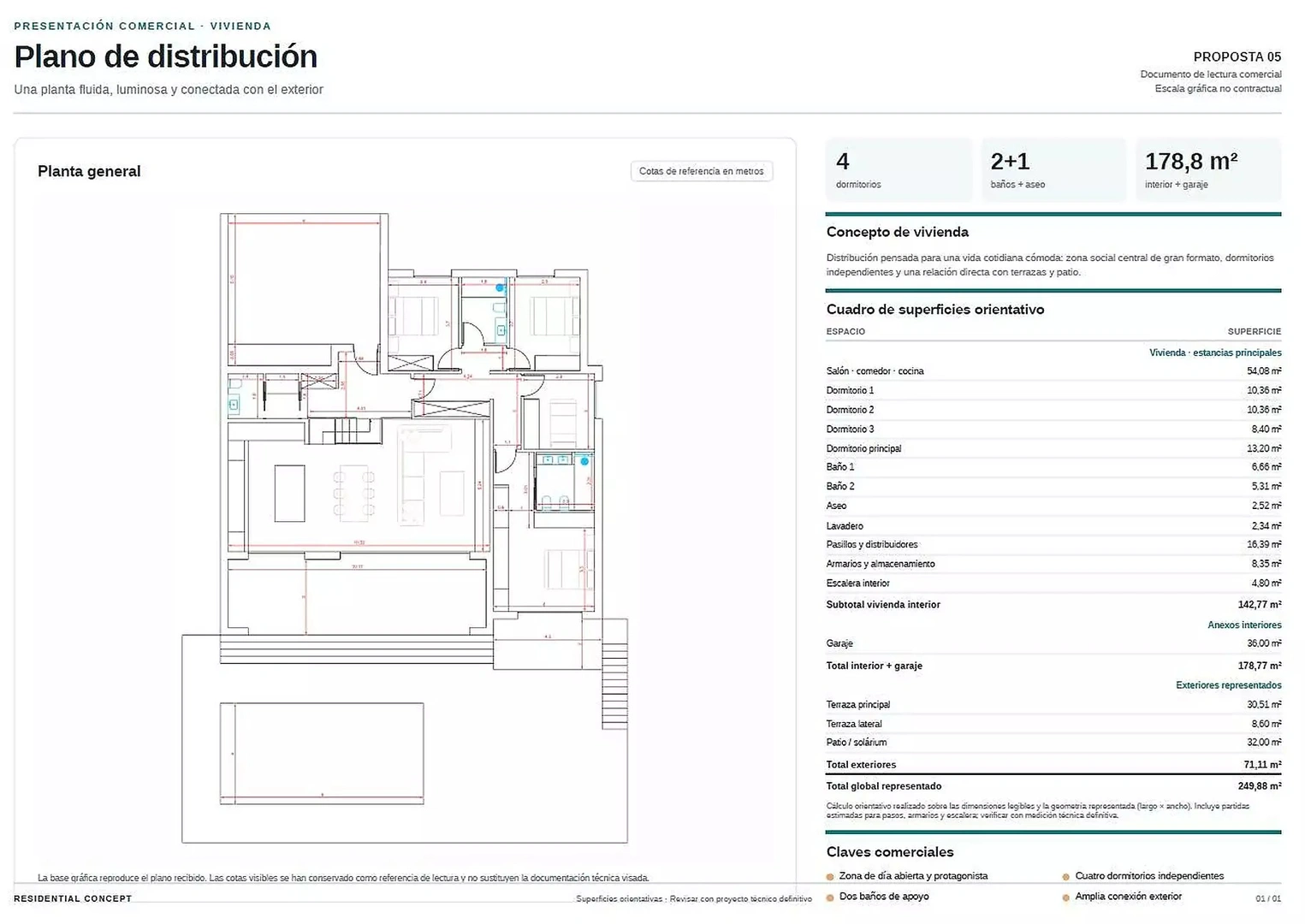Click the "249,88 m²" global total value

1260,786
